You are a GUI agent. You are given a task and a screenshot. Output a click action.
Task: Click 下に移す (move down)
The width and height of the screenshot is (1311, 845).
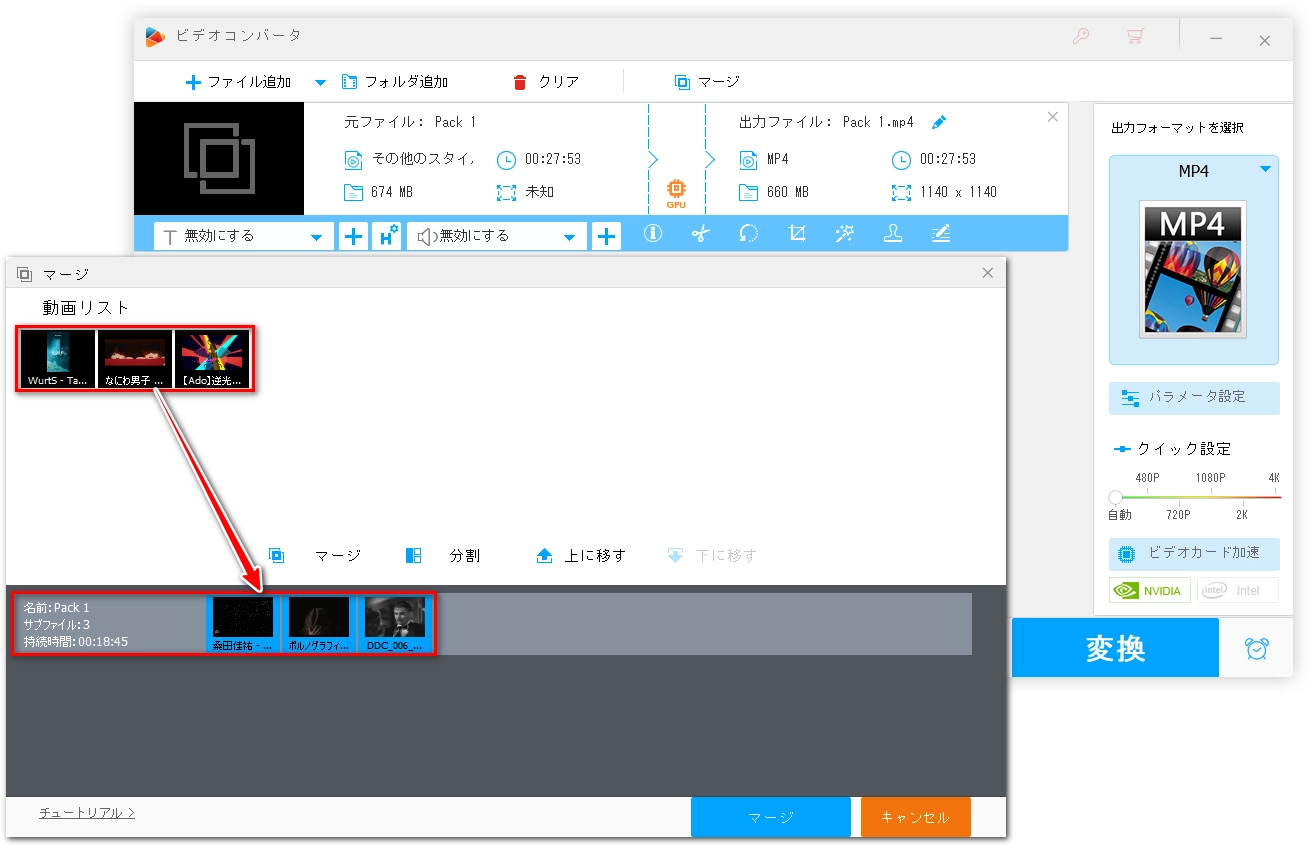tap(712, 555)
